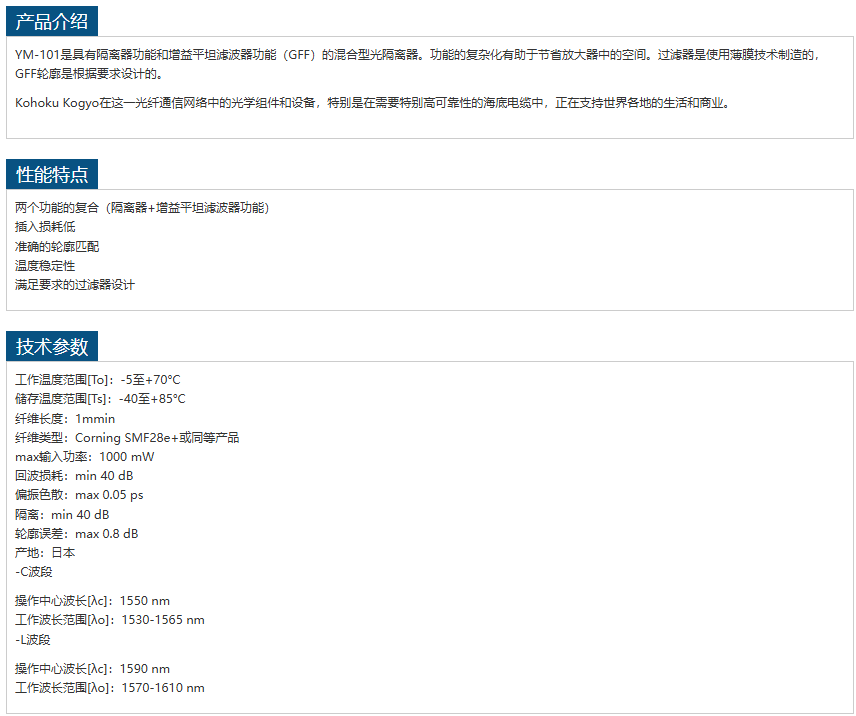856x716 pixels.
Task: Click the 1530-1565 nm wavelength range line
Action: tap(110, 620)
